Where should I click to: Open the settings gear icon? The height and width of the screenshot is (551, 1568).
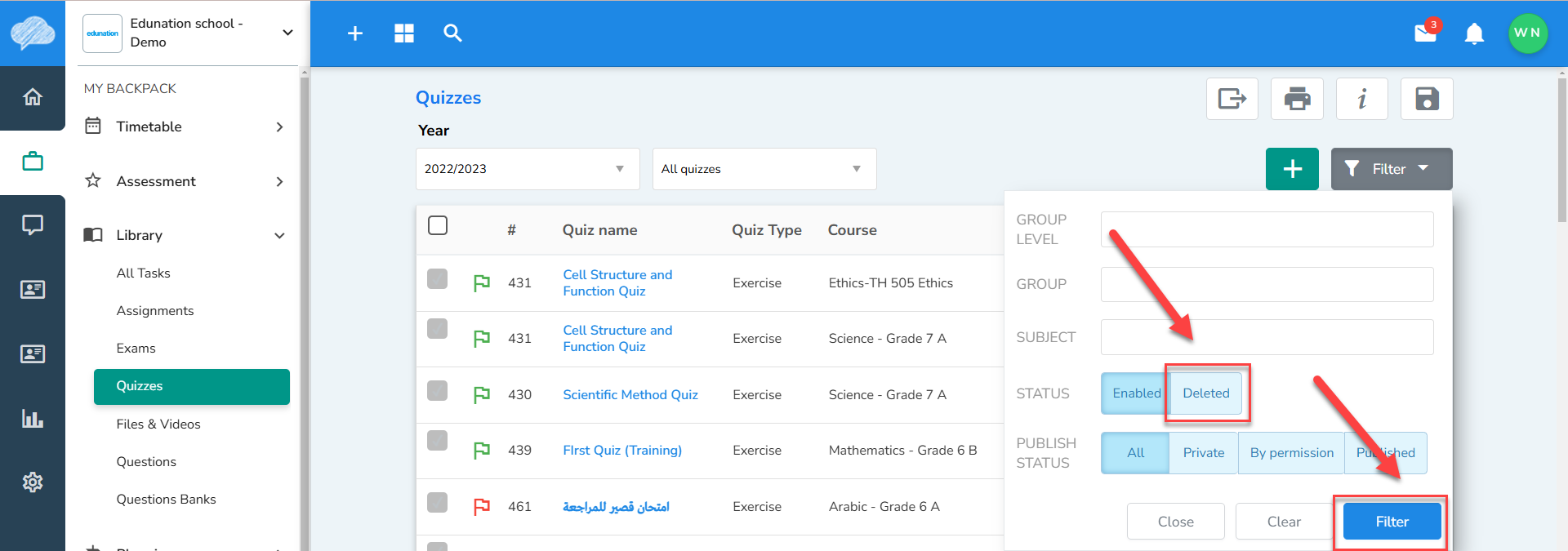click(33, 482)
